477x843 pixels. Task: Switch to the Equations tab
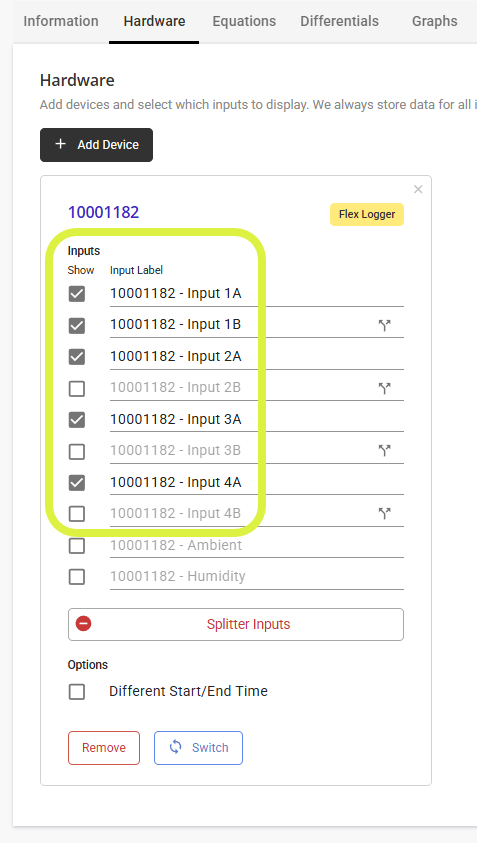pyautogui.click(x=244, y=22)
